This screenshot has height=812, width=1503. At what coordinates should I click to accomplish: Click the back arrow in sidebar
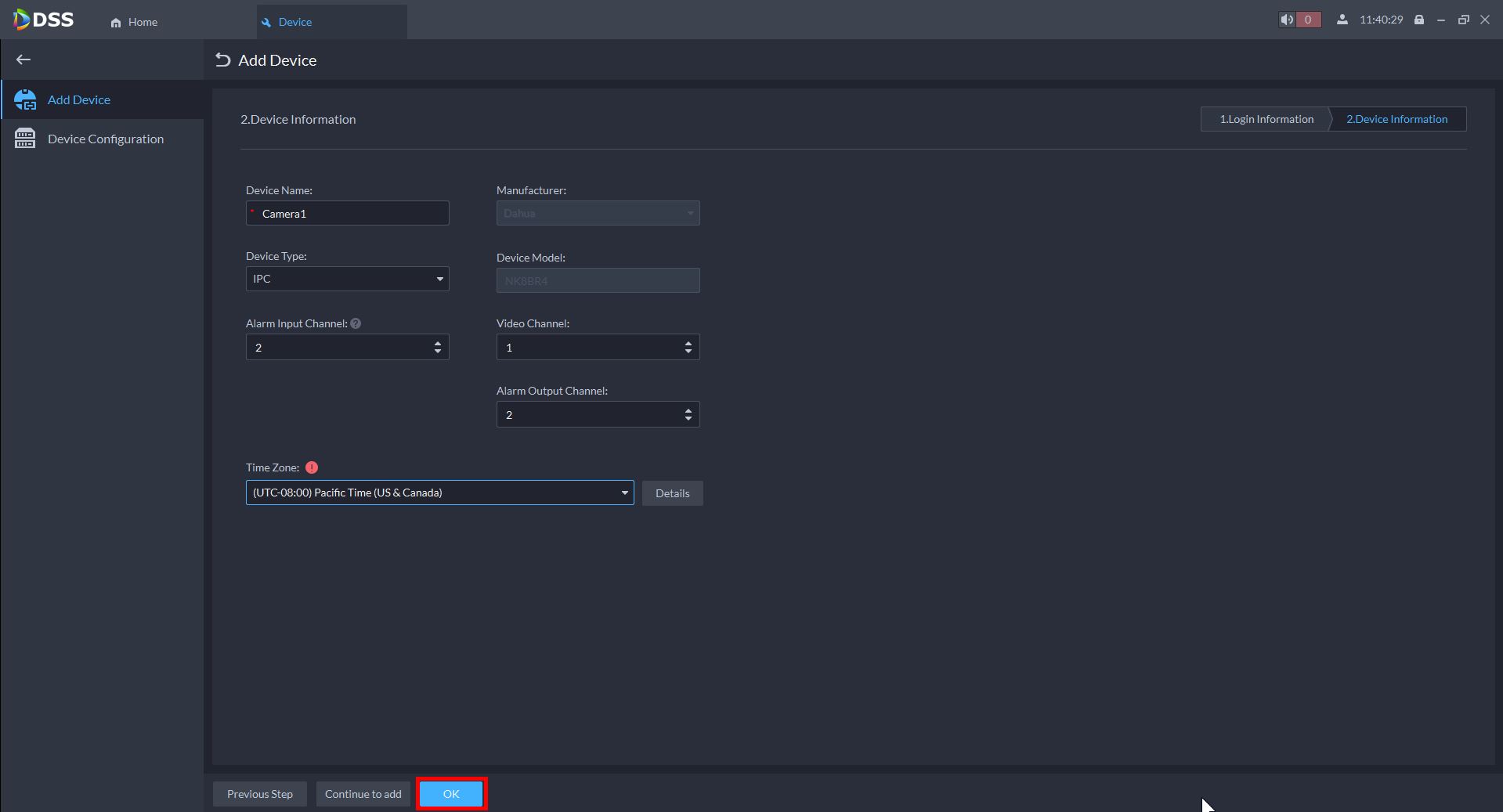[x=23, y=60]
